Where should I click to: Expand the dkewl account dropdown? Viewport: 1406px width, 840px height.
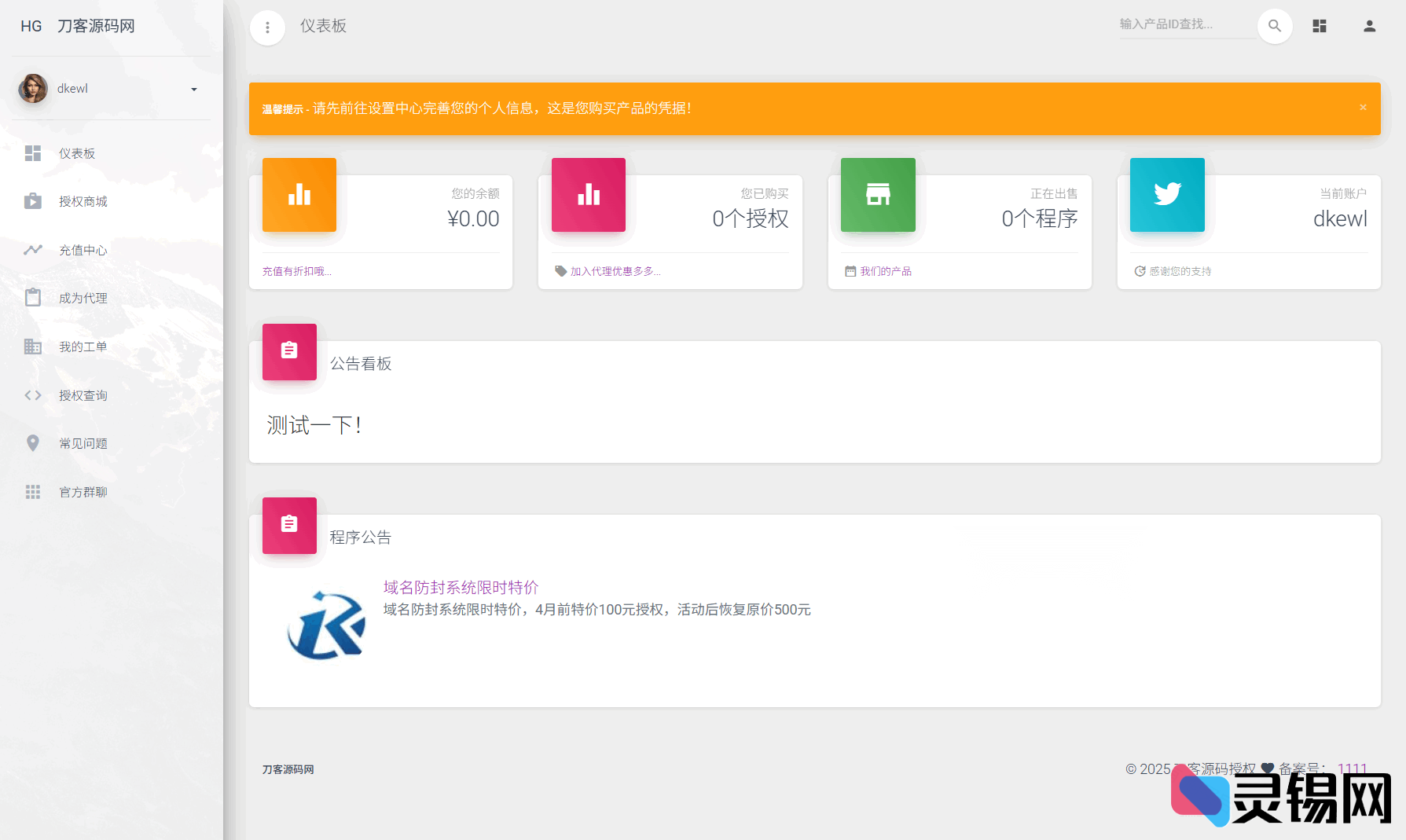click(x=193, y=89)
